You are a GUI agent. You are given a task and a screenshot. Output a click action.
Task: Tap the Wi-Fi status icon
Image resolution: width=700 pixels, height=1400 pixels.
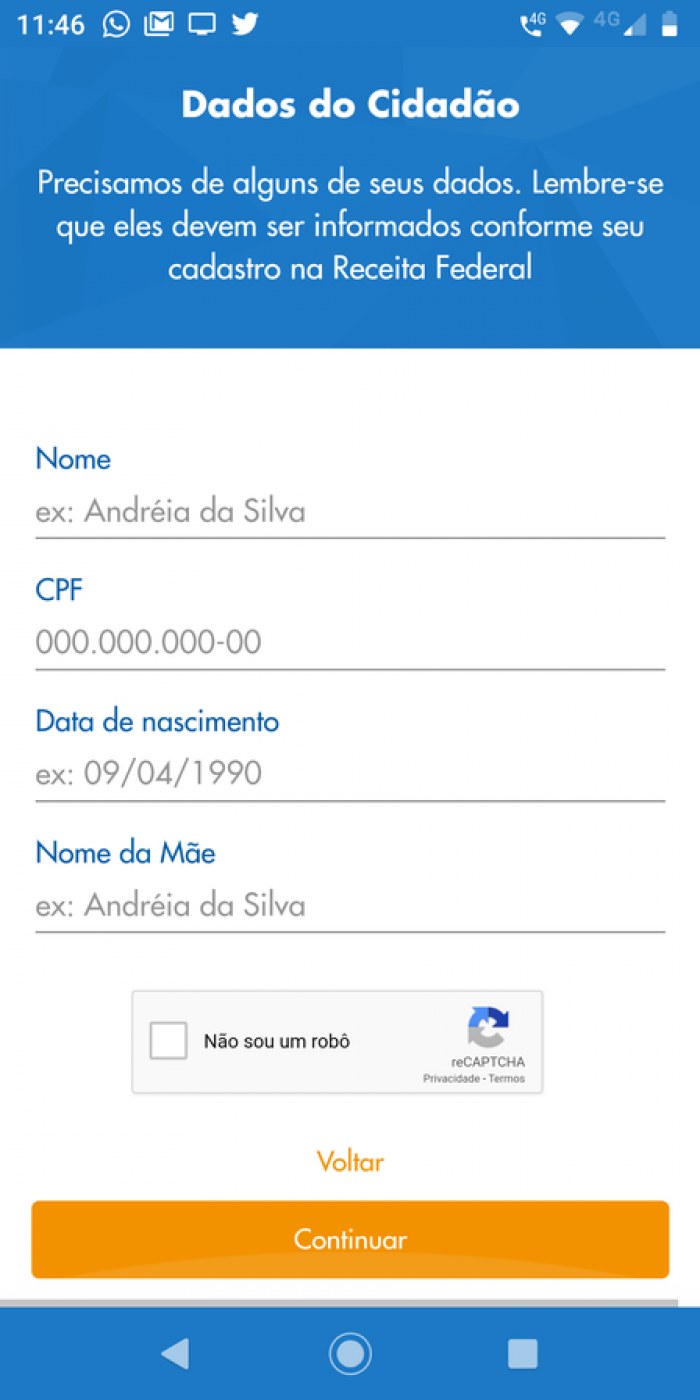tap(569, 25)
